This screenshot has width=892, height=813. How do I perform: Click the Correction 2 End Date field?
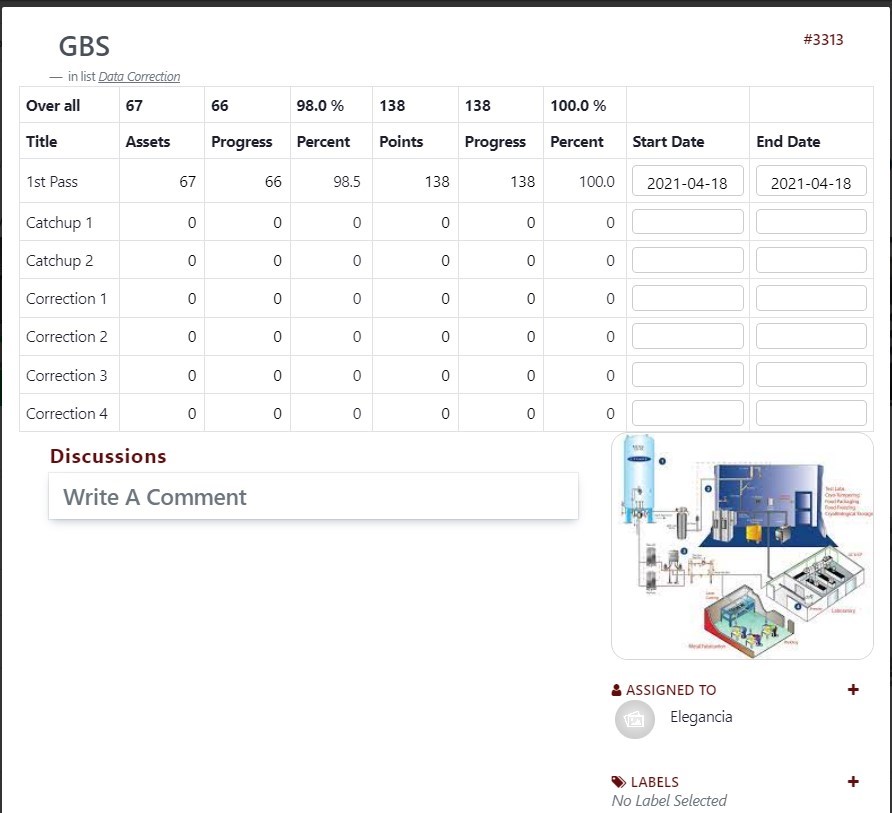811,336
